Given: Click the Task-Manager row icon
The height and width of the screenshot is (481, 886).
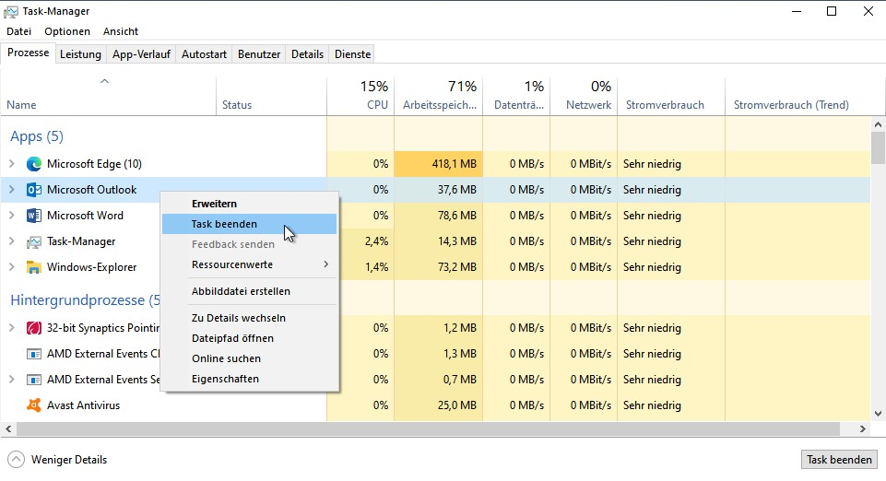Looking at the screenshot, I should click(x=34, y=242).
